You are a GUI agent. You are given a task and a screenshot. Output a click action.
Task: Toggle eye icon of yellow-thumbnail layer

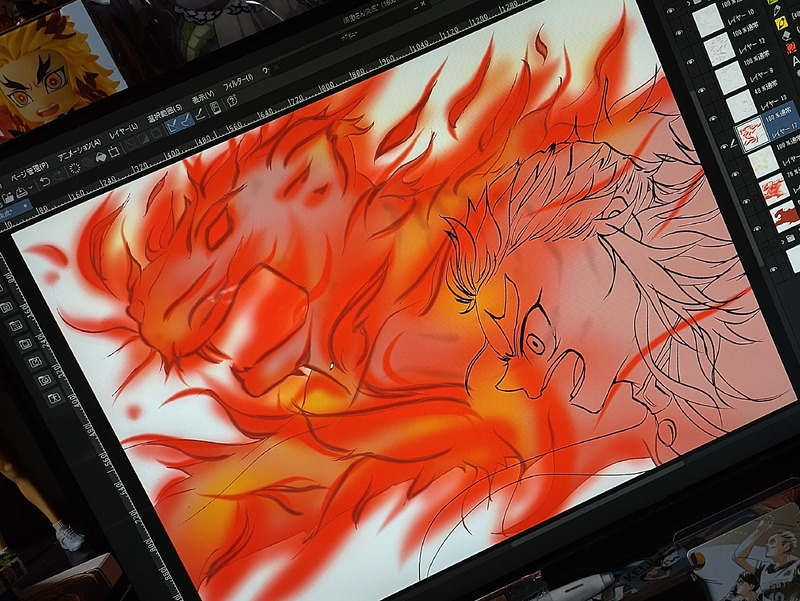coord(735,174)
